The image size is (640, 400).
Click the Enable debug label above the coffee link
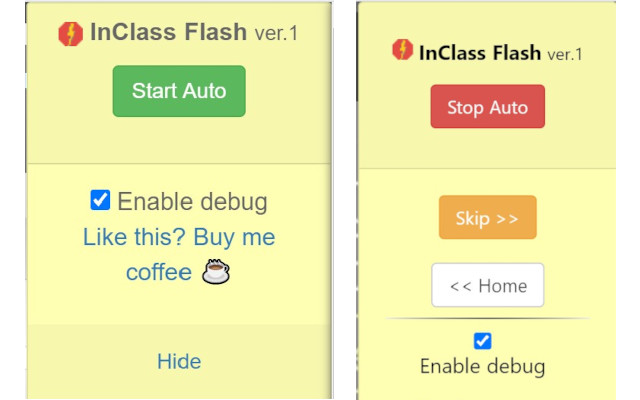[192, 202]
